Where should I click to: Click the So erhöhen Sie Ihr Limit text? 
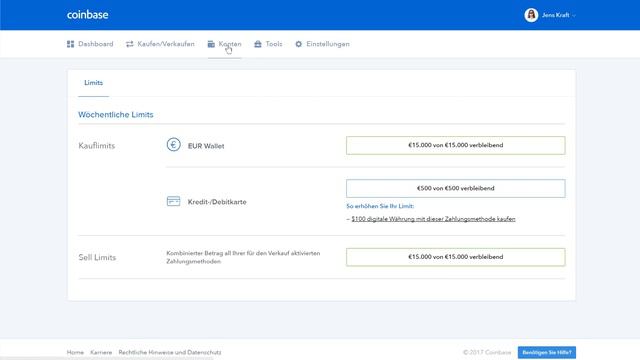pos(380,206)
